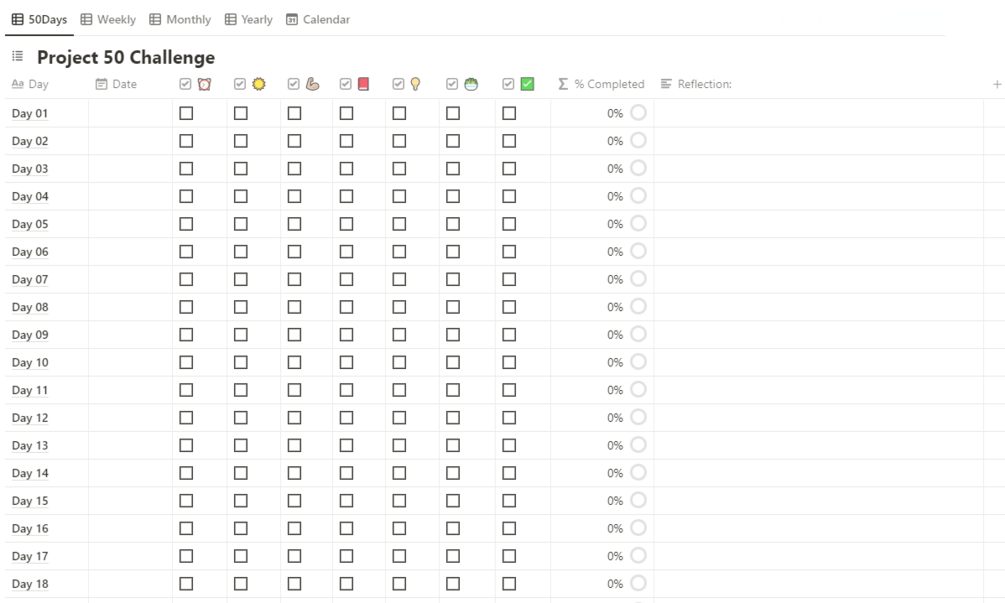Switch to the Weekly view tab

click(x=108, y=19)
